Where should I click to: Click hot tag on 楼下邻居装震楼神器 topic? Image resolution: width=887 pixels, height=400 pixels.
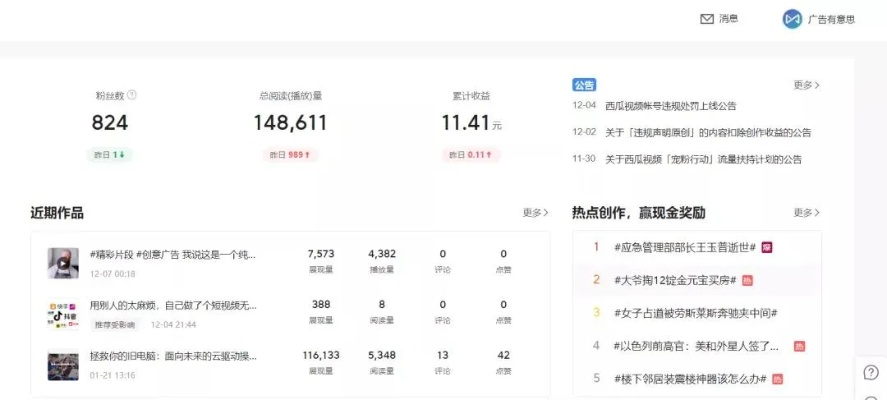778,379
